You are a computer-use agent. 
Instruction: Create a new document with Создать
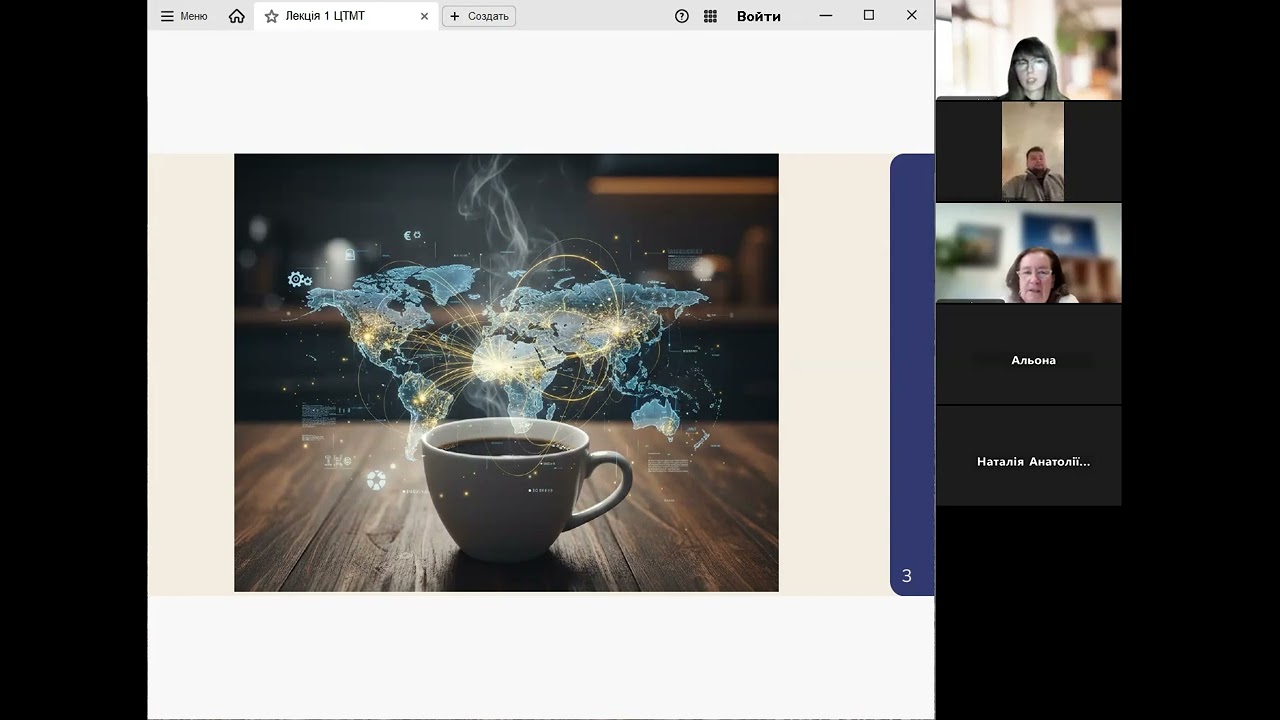pos(479,16)
